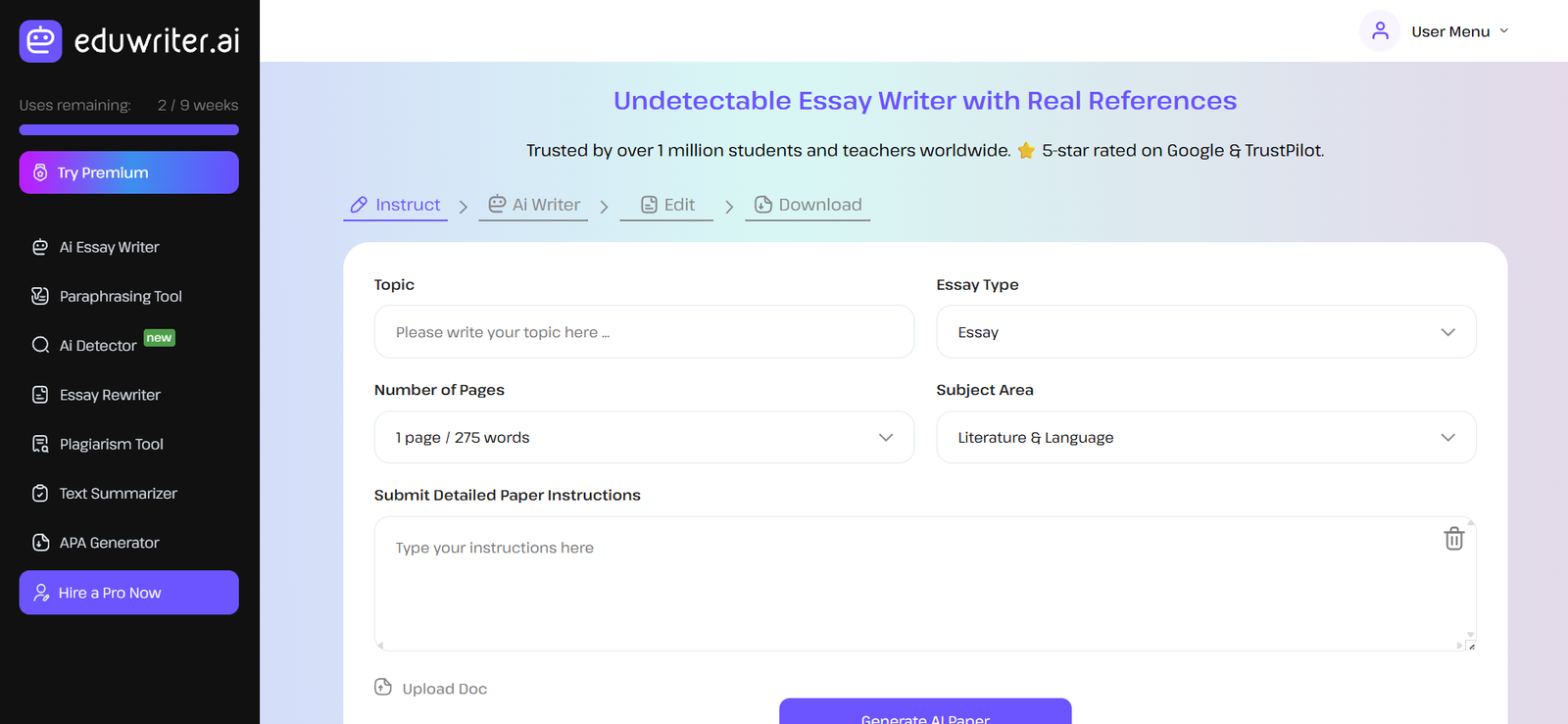The image size is (1568, 724).
Task: Open the Plagiarism Tool sidebar item
Action: [111, 444]
